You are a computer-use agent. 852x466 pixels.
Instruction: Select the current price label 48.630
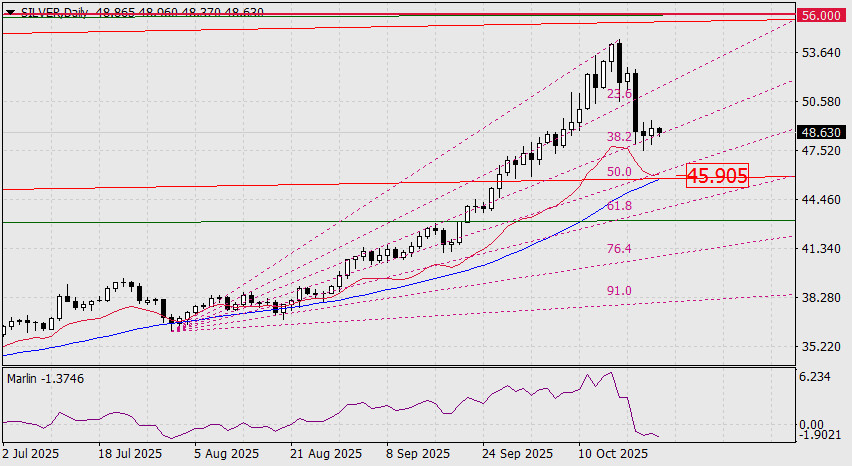coord(821,133)
